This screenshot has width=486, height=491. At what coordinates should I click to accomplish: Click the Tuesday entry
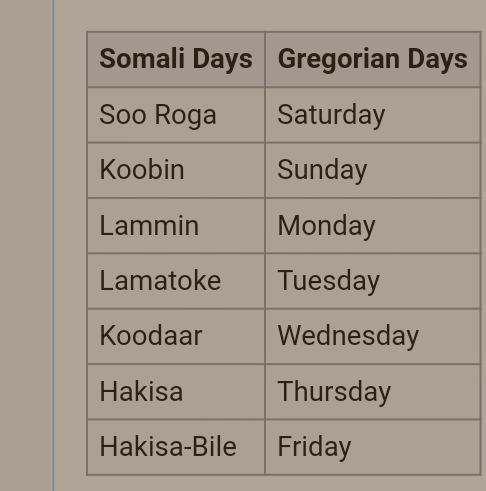[373, 281]
